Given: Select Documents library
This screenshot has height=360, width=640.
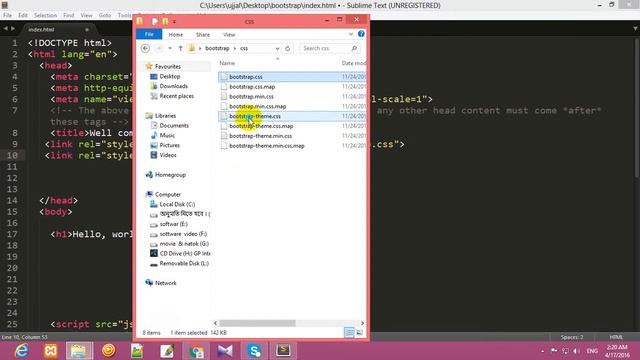Looking at the screenshot, I should [x=174, y=125].
